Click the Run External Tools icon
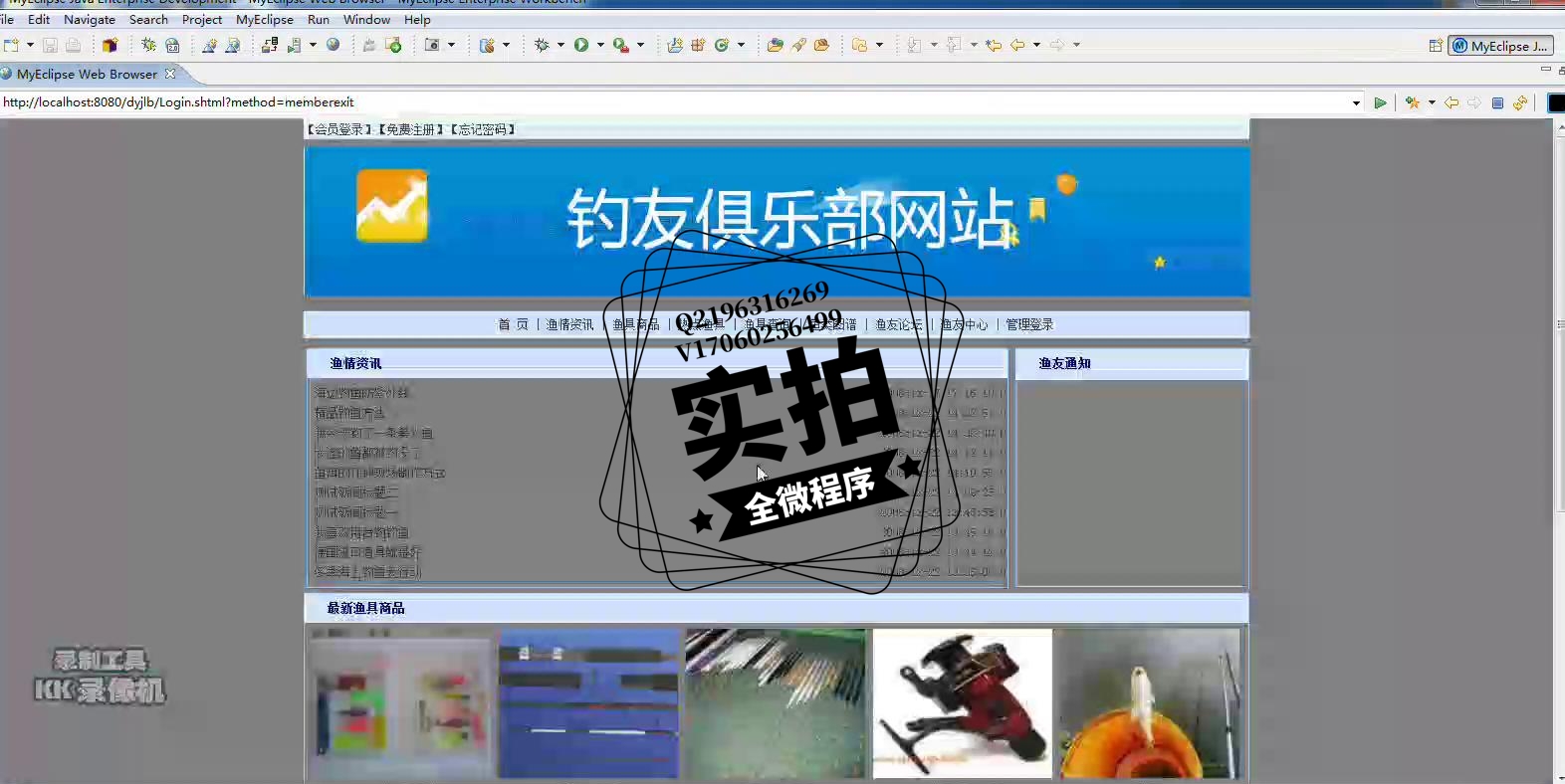This screenshot has height=784, width=1565. click(621, 45)
